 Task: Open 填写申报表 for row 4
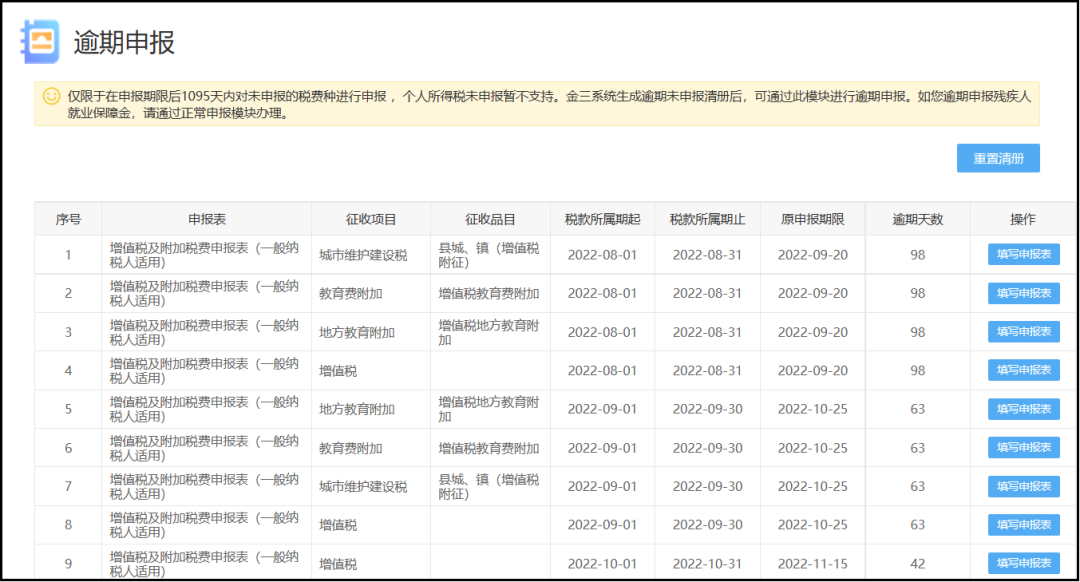pos(1024,370)
